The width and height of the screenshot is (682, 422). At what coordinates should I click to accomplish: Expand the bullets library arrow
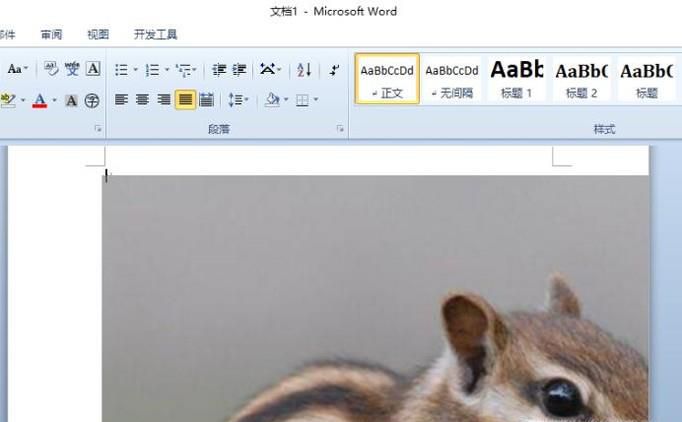135,70
